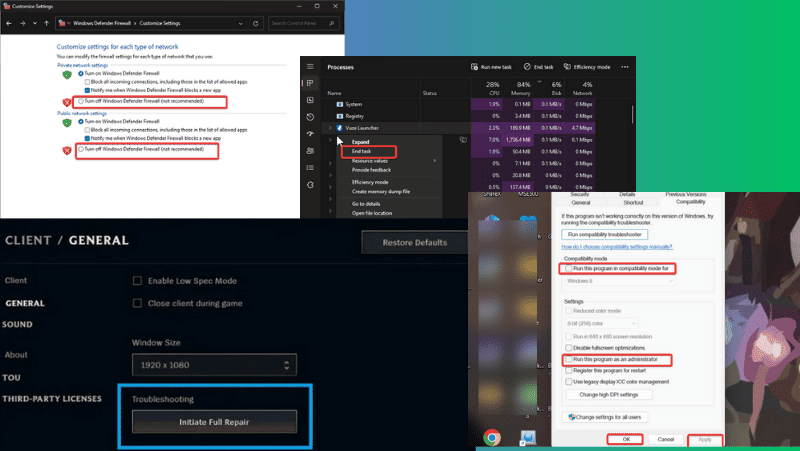The image size is (800, 451).
Task: Refresh the Customize Settings window
Action: tap(256, 23)
